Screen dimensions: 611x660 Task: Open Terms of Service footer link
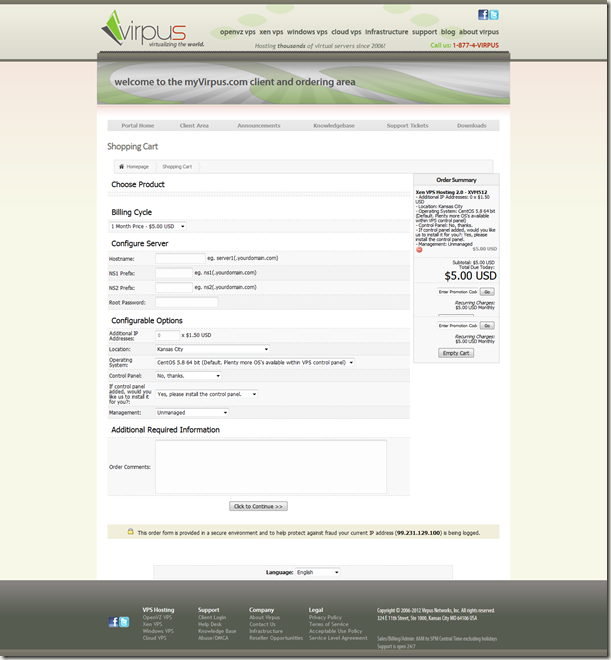click(x=329, y=624)
